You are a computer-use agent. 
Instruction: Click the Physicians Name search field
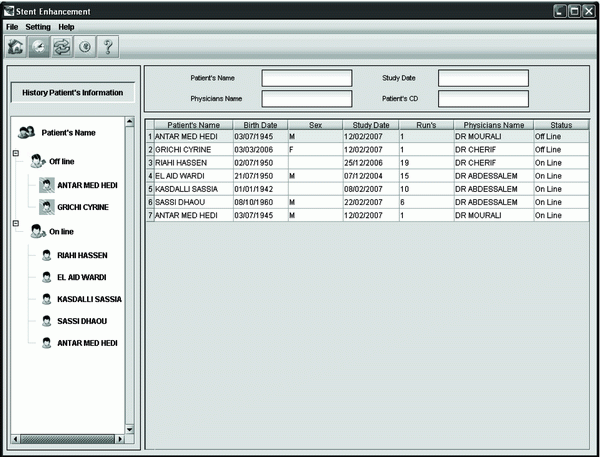tap(307, 99)
